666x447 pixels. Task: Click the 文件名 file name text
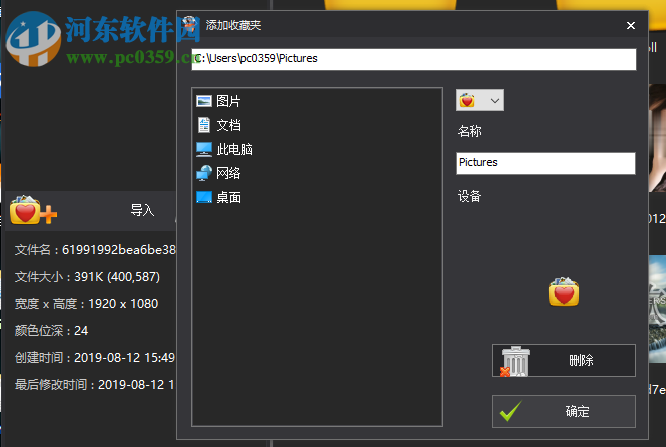click(x=95, y=250)
